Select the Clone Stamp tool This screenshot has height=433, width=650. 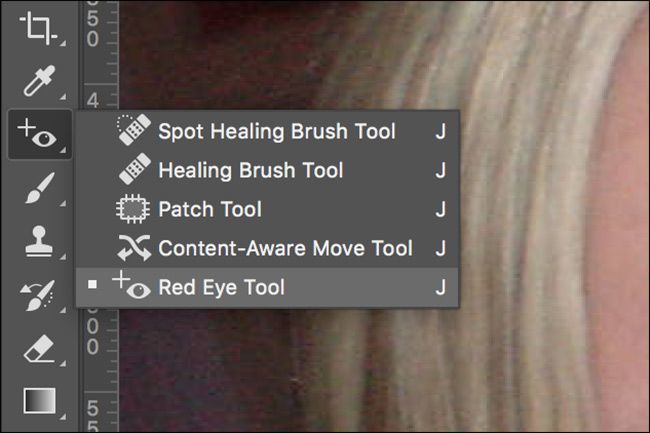[x=39, y=242]
